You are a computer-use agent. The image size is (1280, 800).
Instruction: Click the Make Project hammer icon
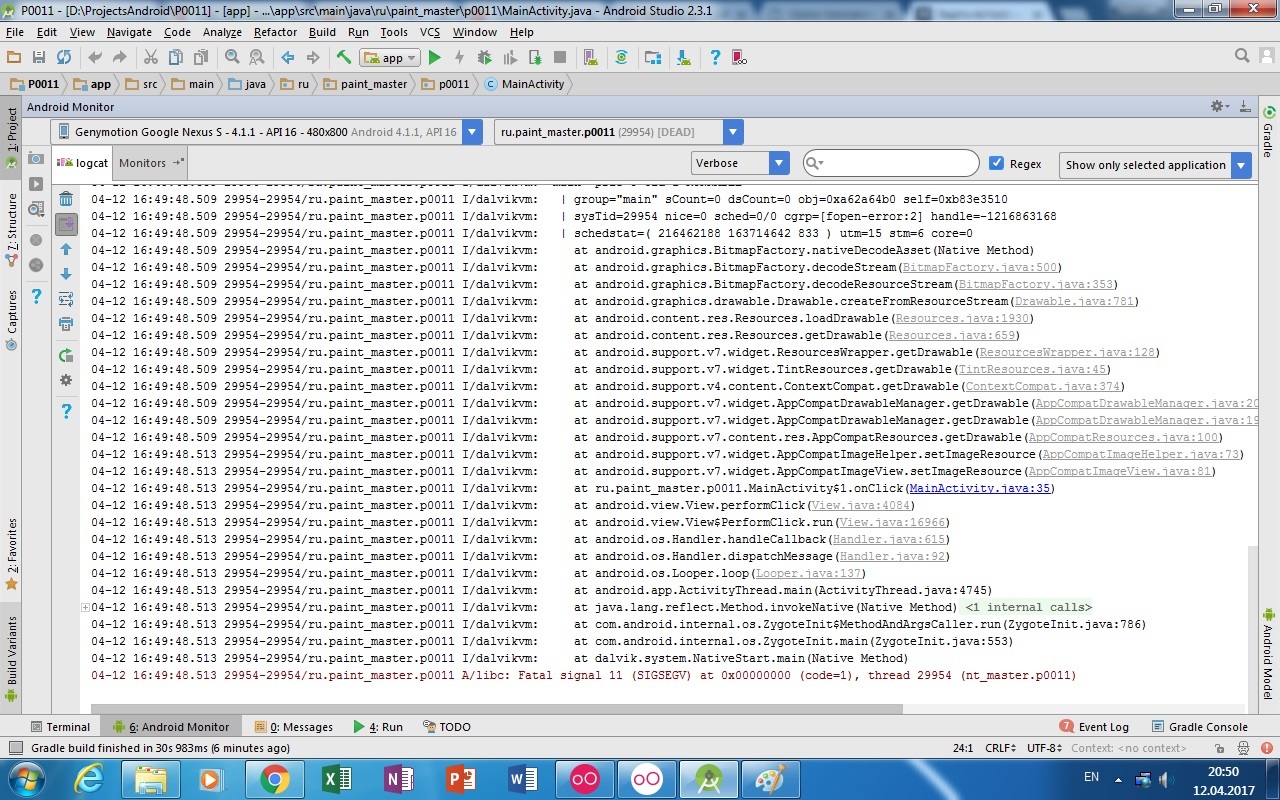344,58
